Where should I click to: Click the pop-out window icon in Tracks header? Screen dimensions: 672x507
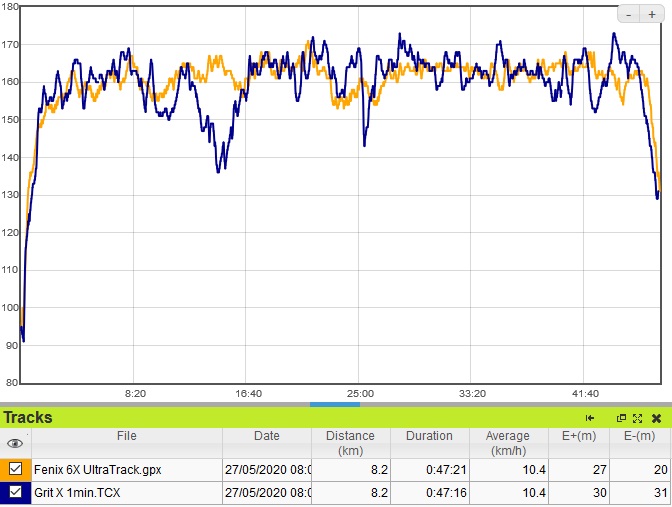pyautogui.click(x=621, y=418)
